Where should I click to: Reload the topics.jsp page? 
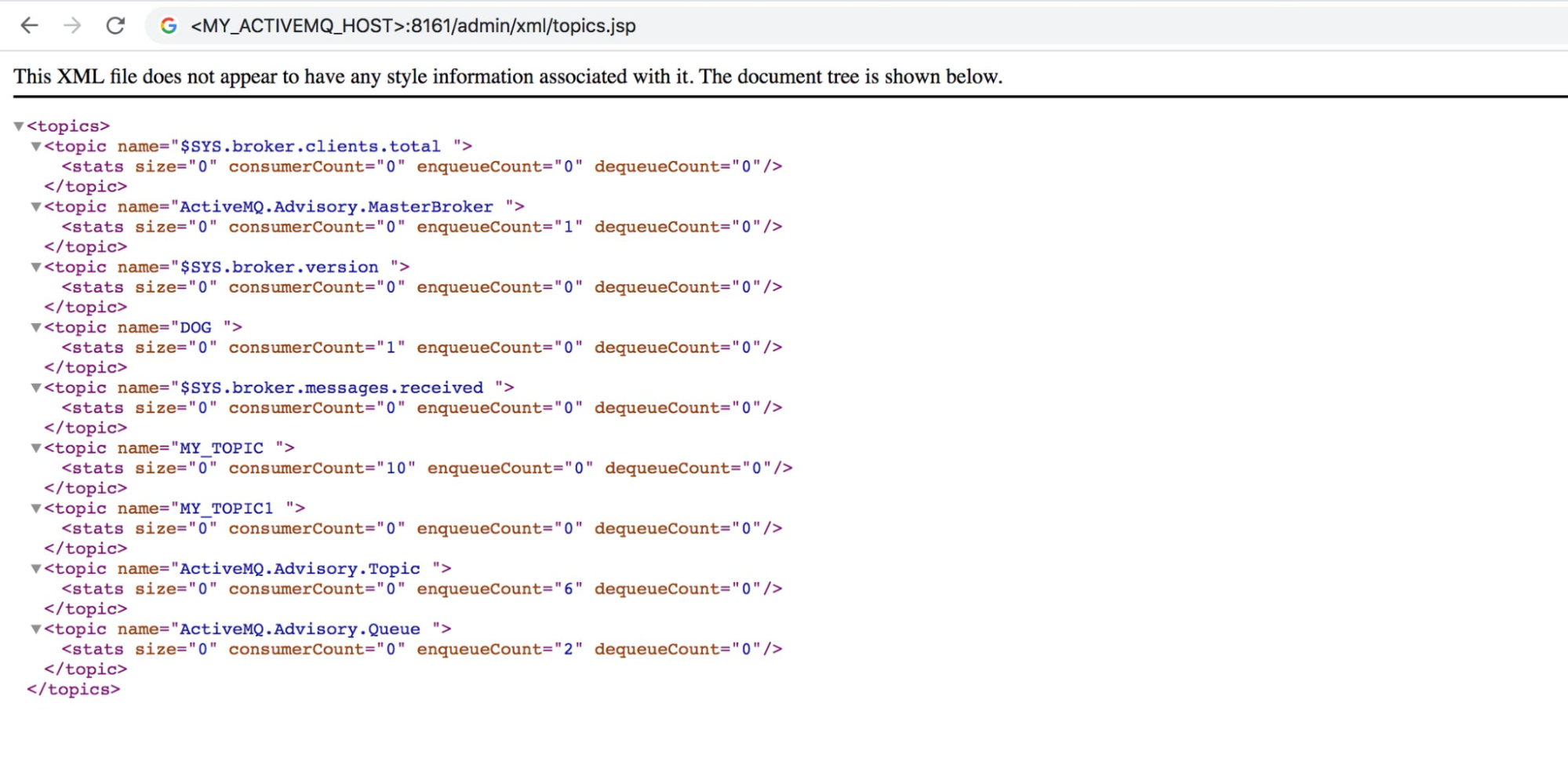click(x=115, y=26)
